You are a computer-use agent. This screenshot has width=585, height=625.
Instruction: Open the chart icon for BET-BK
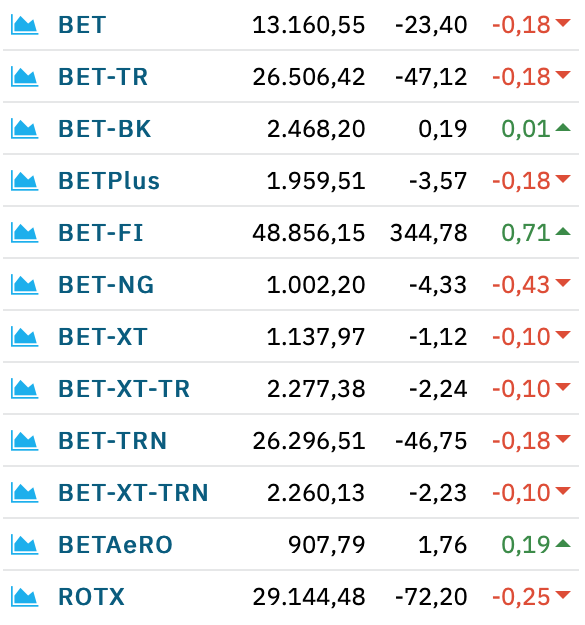tap(24, 129)
